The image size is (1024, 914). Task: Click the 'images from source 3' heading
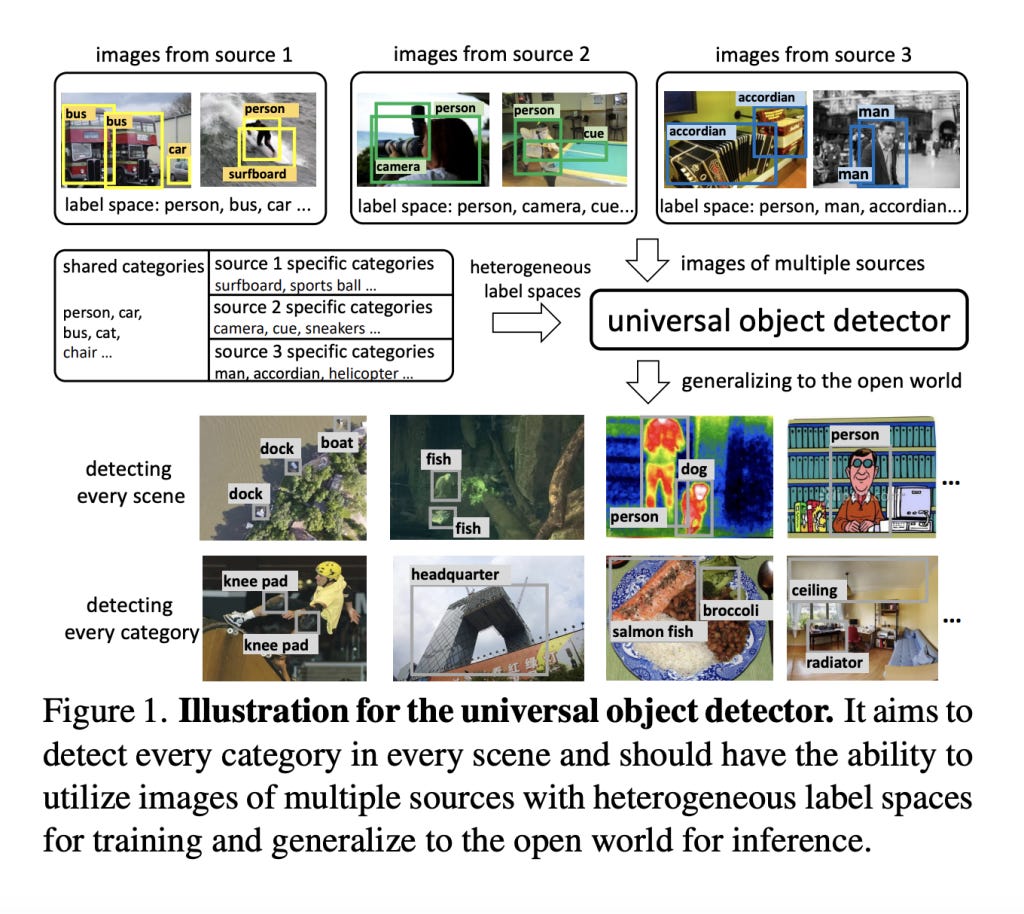click(813, 55)
